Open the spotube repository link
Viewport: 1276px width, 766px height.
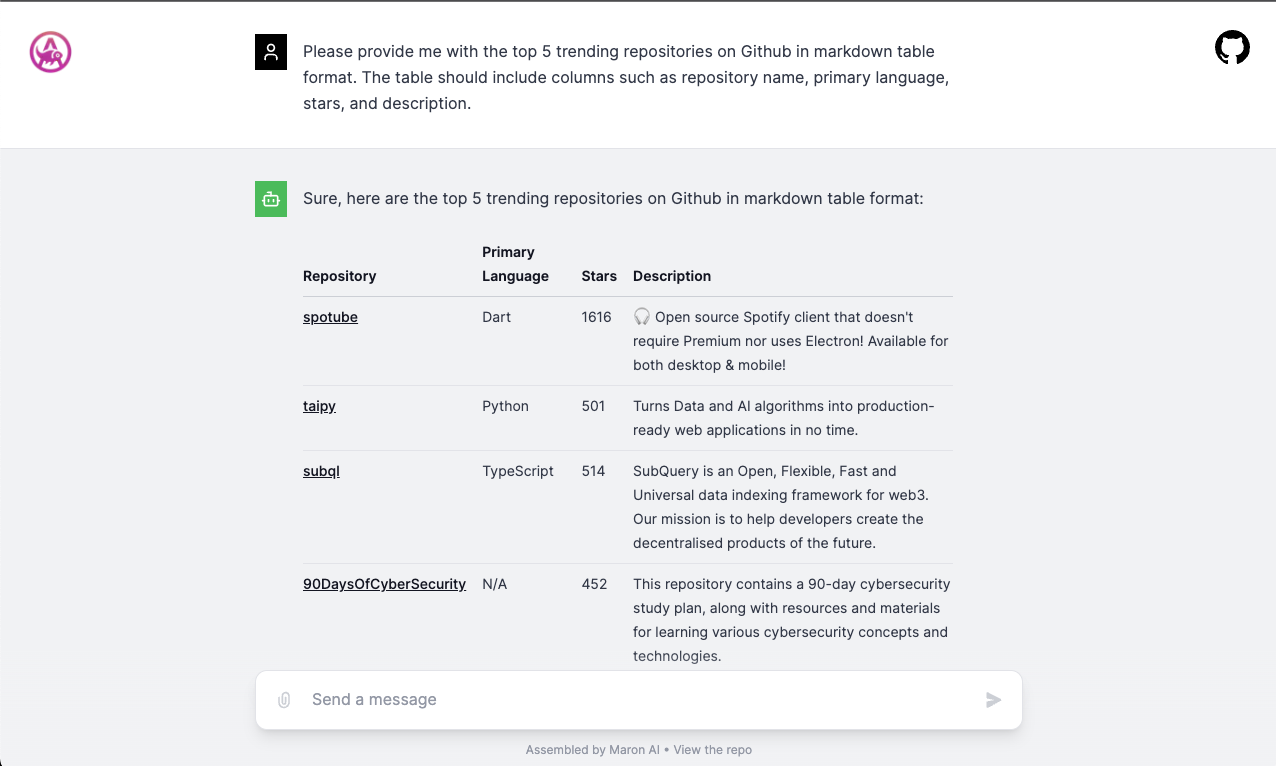click(330, 317)
